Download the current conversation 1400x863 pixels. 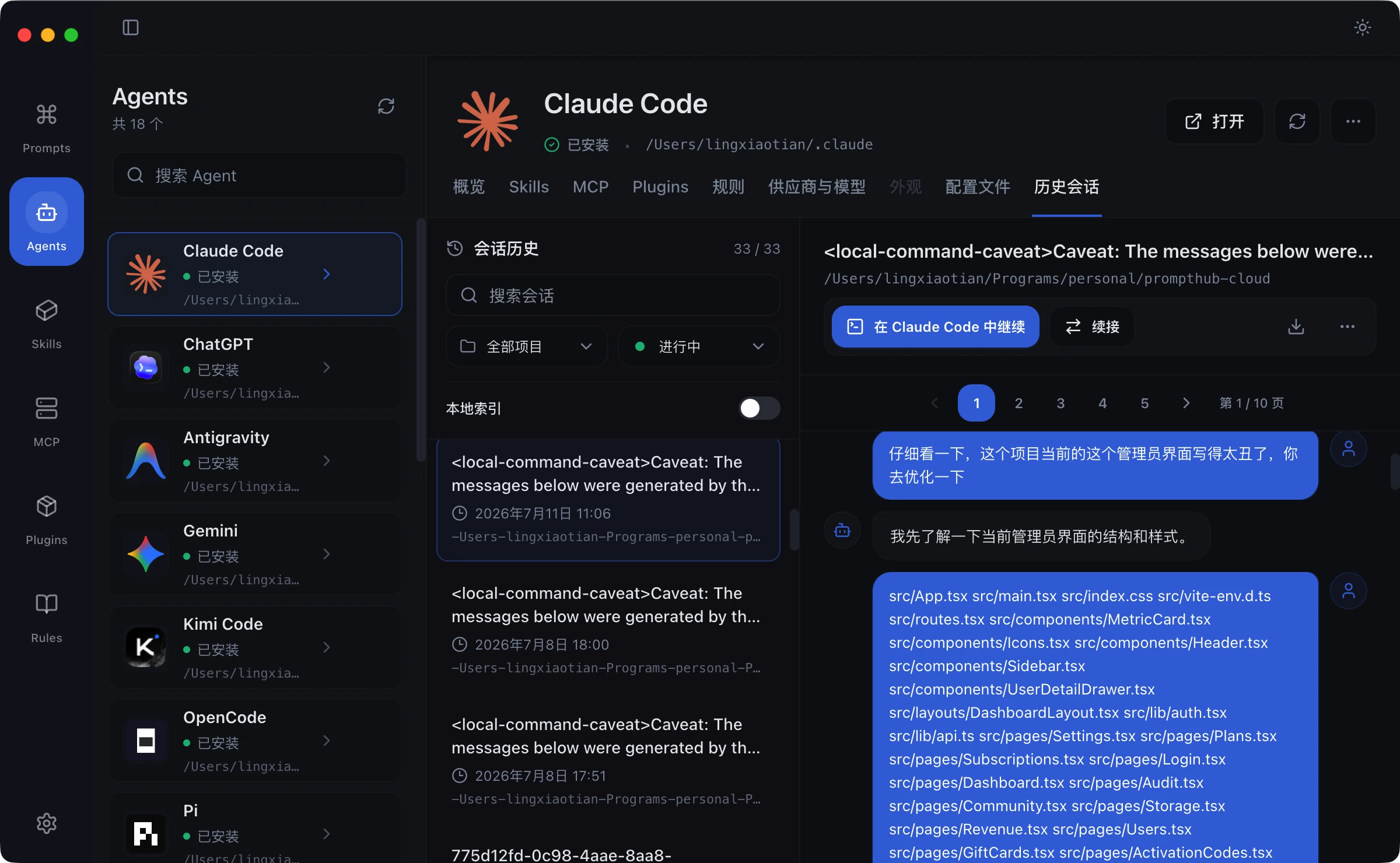tap(1296, 327)
